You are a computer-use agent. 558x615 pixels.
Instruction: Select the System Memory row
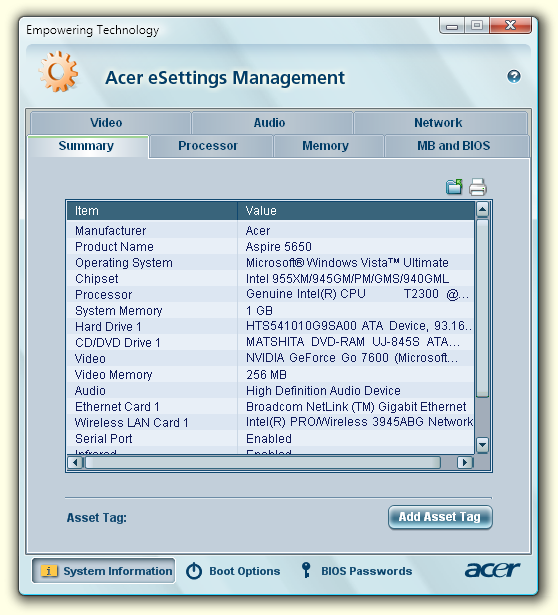(271, 311)
